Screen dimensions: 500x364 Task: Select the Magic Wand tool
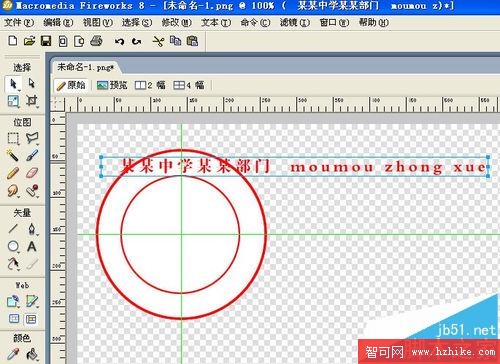pyautogui.click(x=13, y=155)
